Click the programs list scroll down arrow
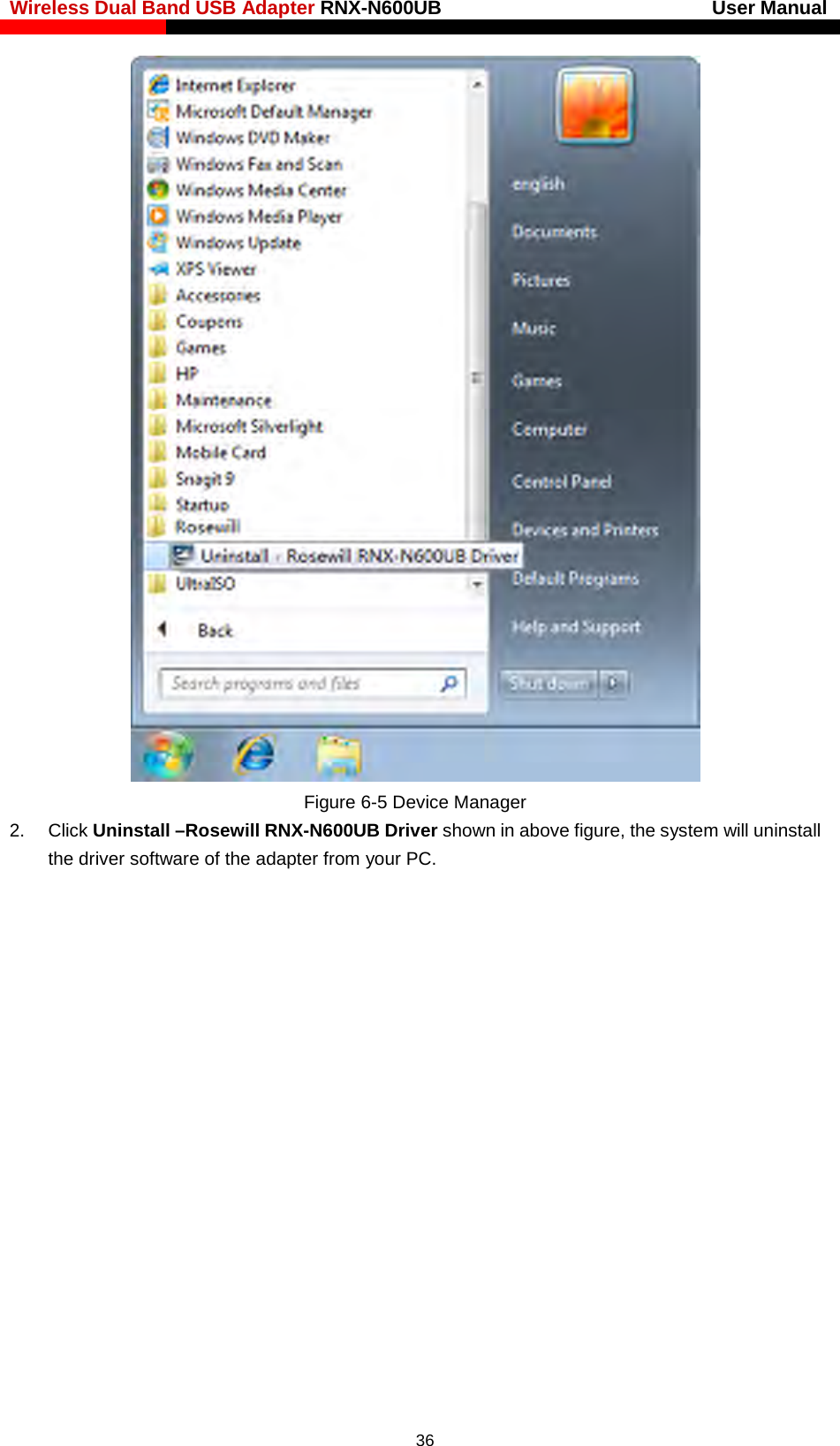This screenshot has height=1446, width=840. click(x=477, y=584)
